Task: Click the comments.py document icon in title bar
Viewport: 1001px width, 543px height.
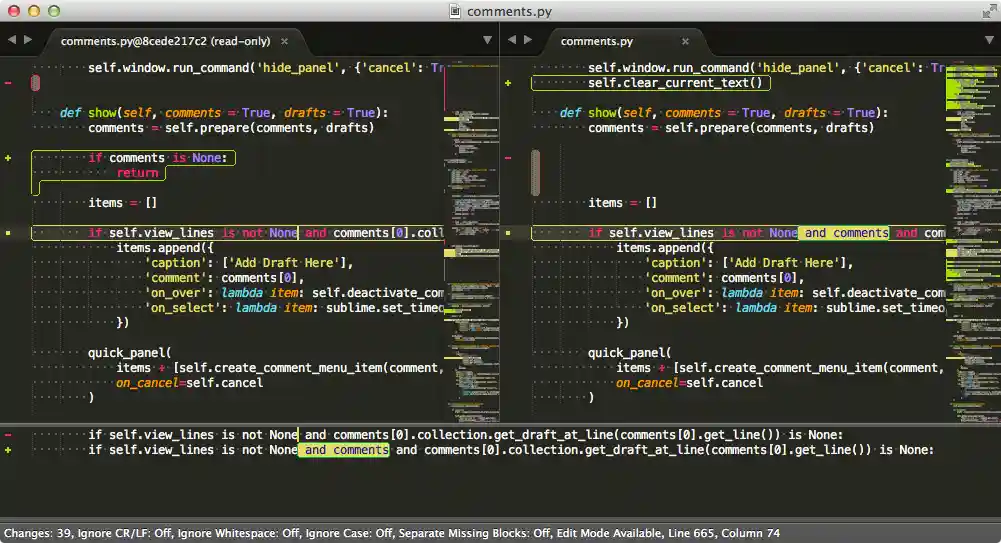Action: [x=455, y=11]
